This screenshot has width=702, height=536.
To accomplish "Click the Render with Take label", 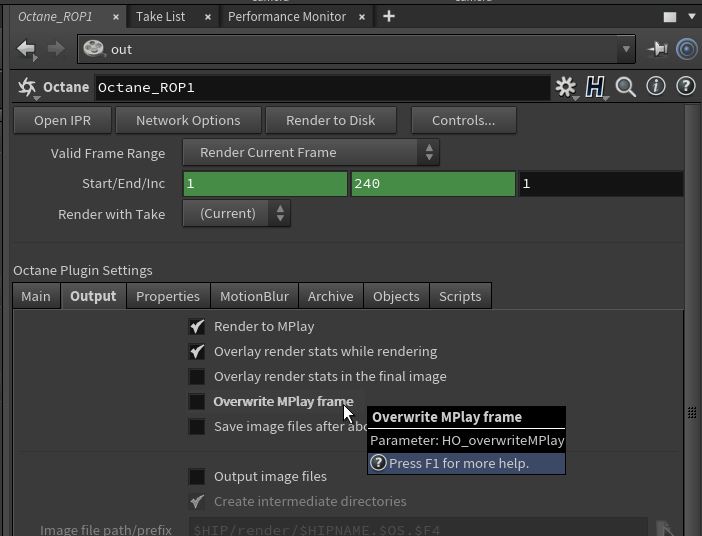I will (111, 214).
